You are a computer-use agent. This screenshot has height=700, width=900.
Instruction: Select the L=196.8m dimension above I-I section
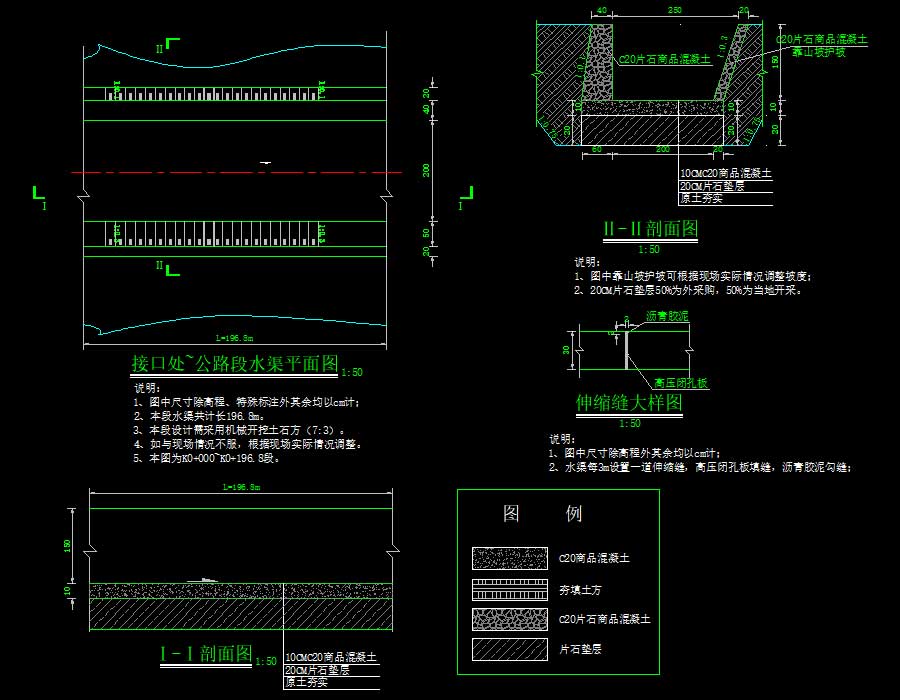click(238, 487)
